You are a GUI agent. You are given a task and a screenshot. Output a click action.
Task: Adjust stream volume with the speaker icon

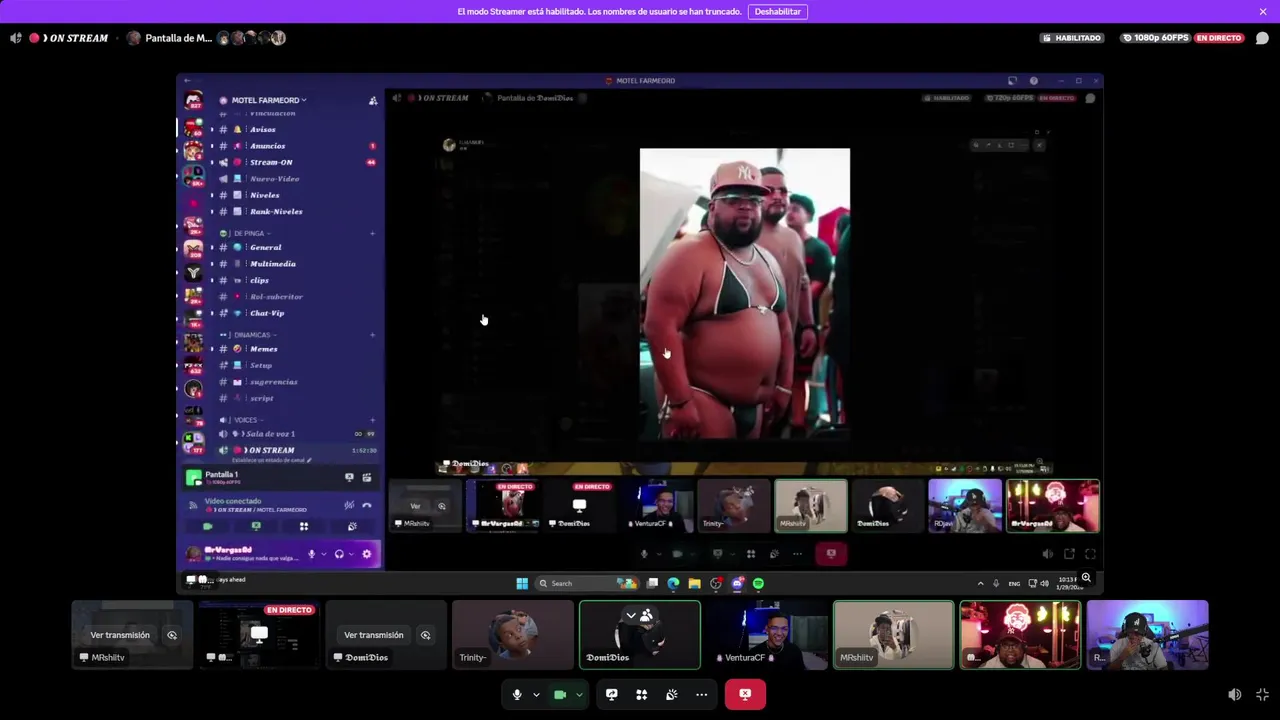tap(1234, 695)
